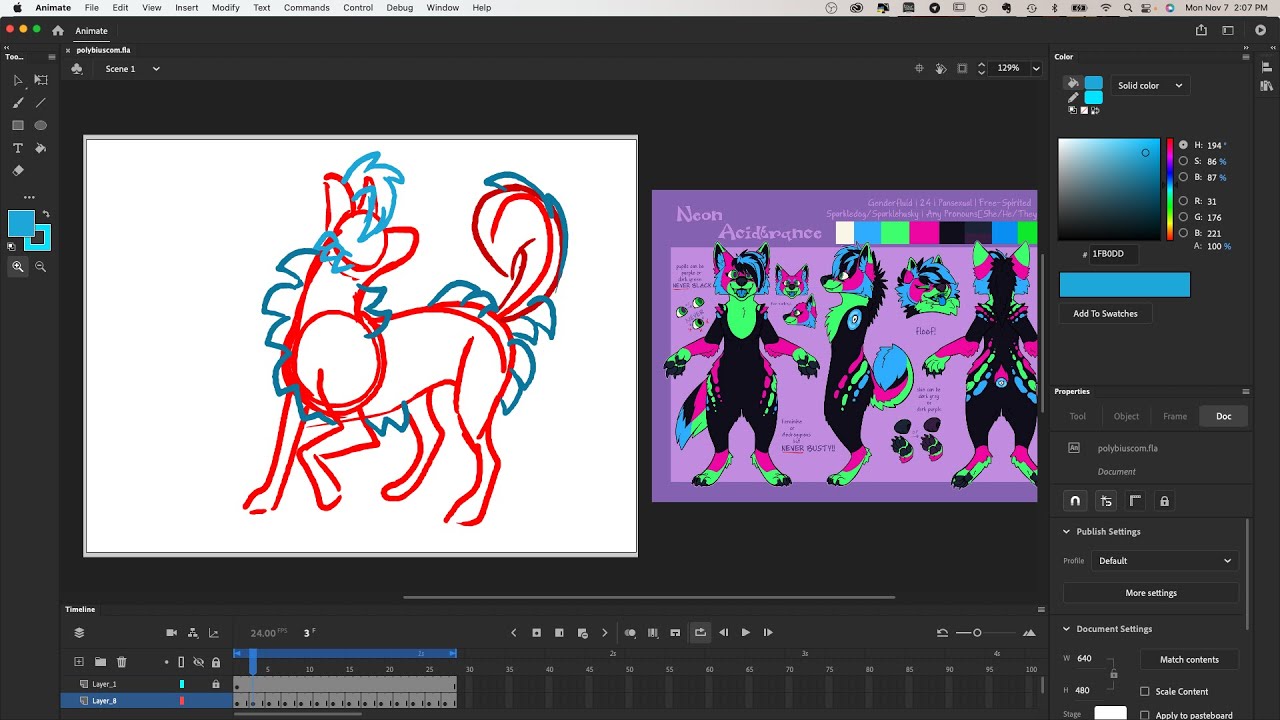This screenshot has height=720, width=1280.
Task: Click the clip content outside stage icon
Action: [962, 68]
